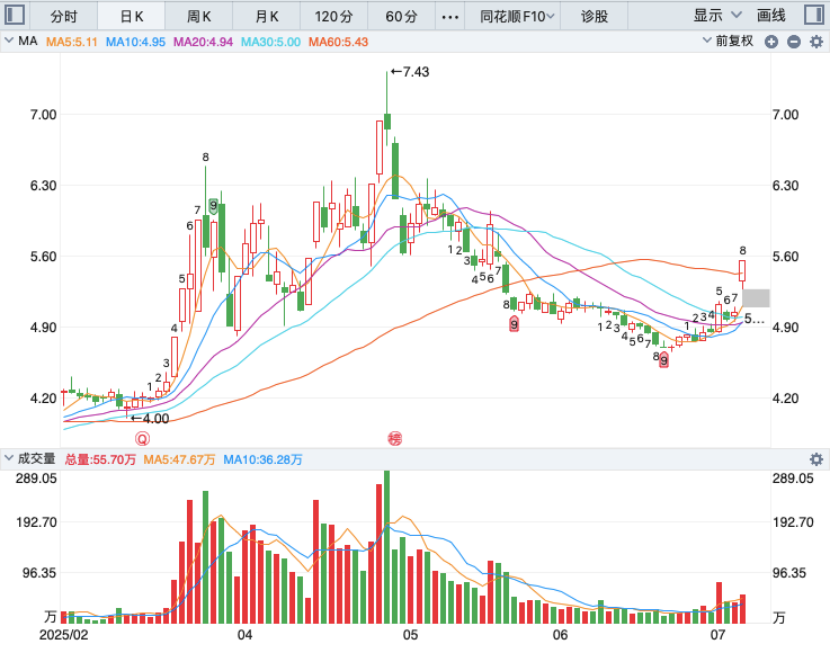Click the tallest green volume bar
Screen dimensions: 830x645
(x=387, y=547)
